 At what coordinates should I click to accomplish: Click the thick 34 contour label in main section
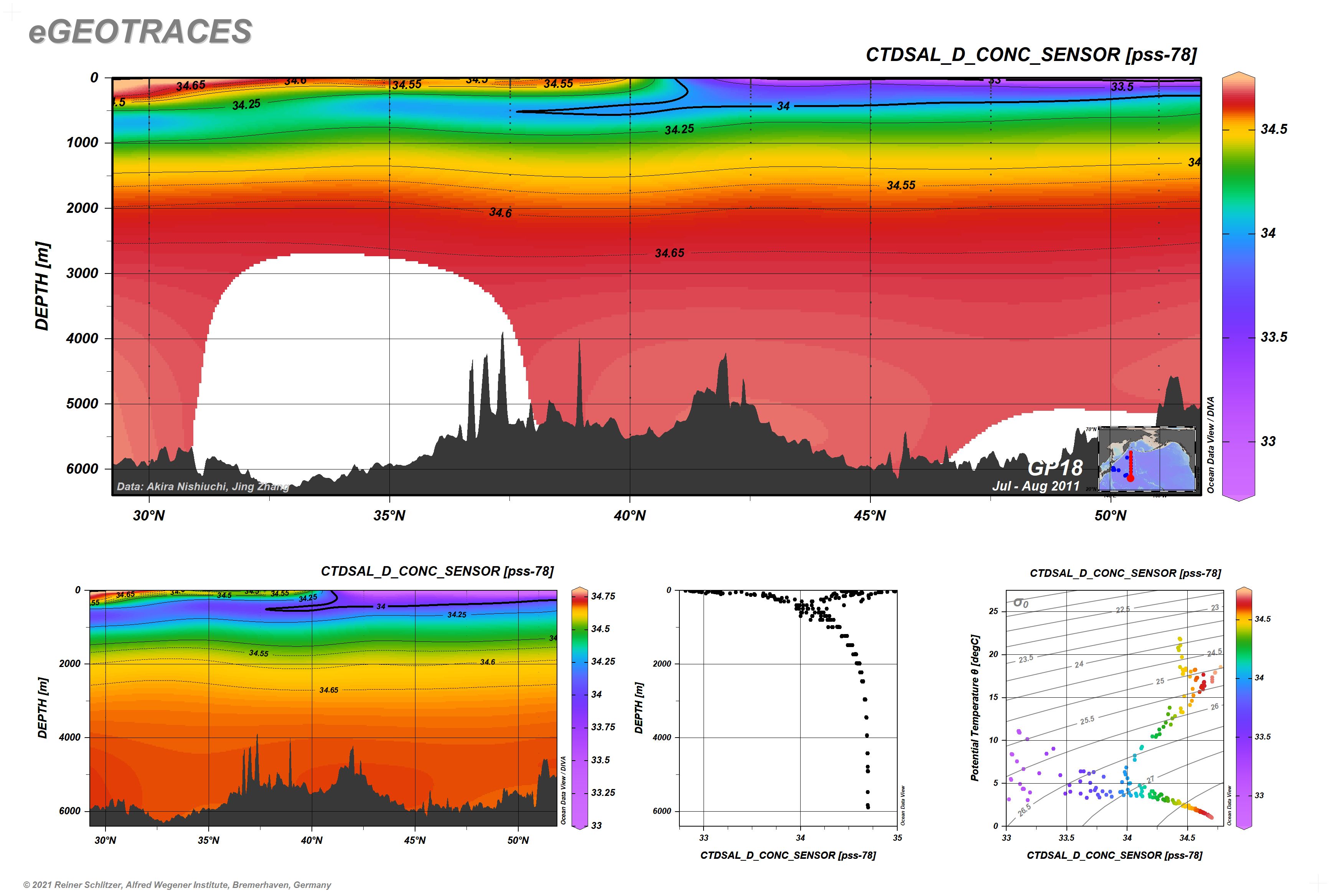pyautogui.click(x=783, y=106)
